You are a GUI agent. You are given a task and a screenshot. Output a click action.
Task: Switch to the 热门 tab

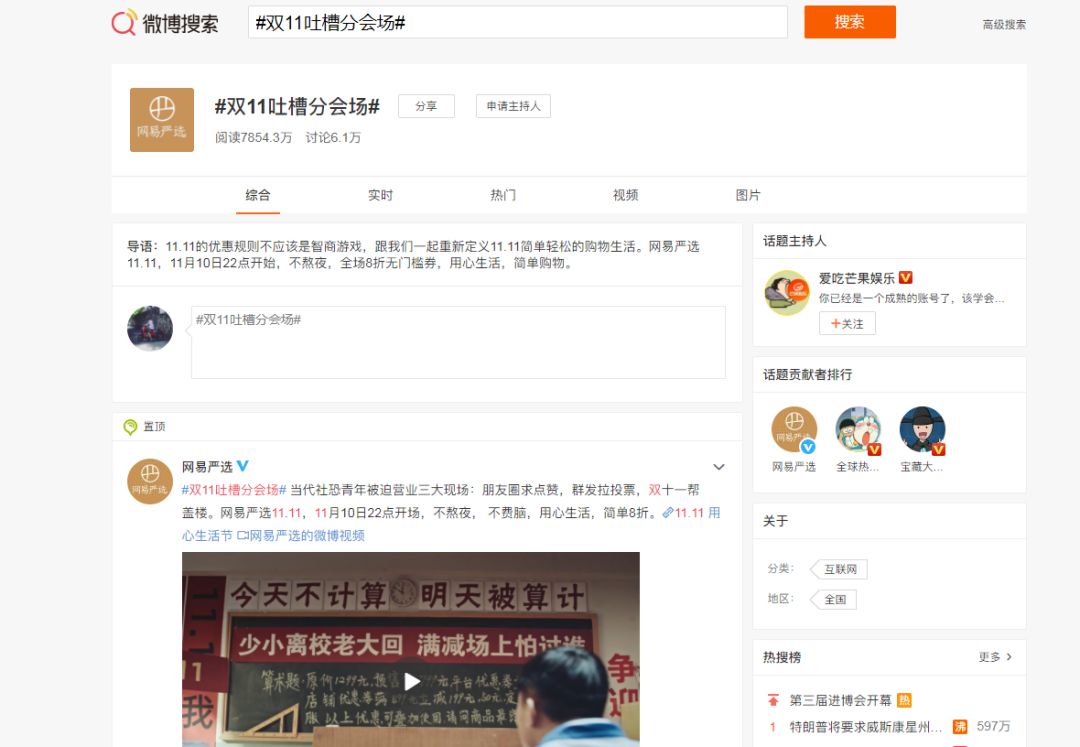[503, 195]
